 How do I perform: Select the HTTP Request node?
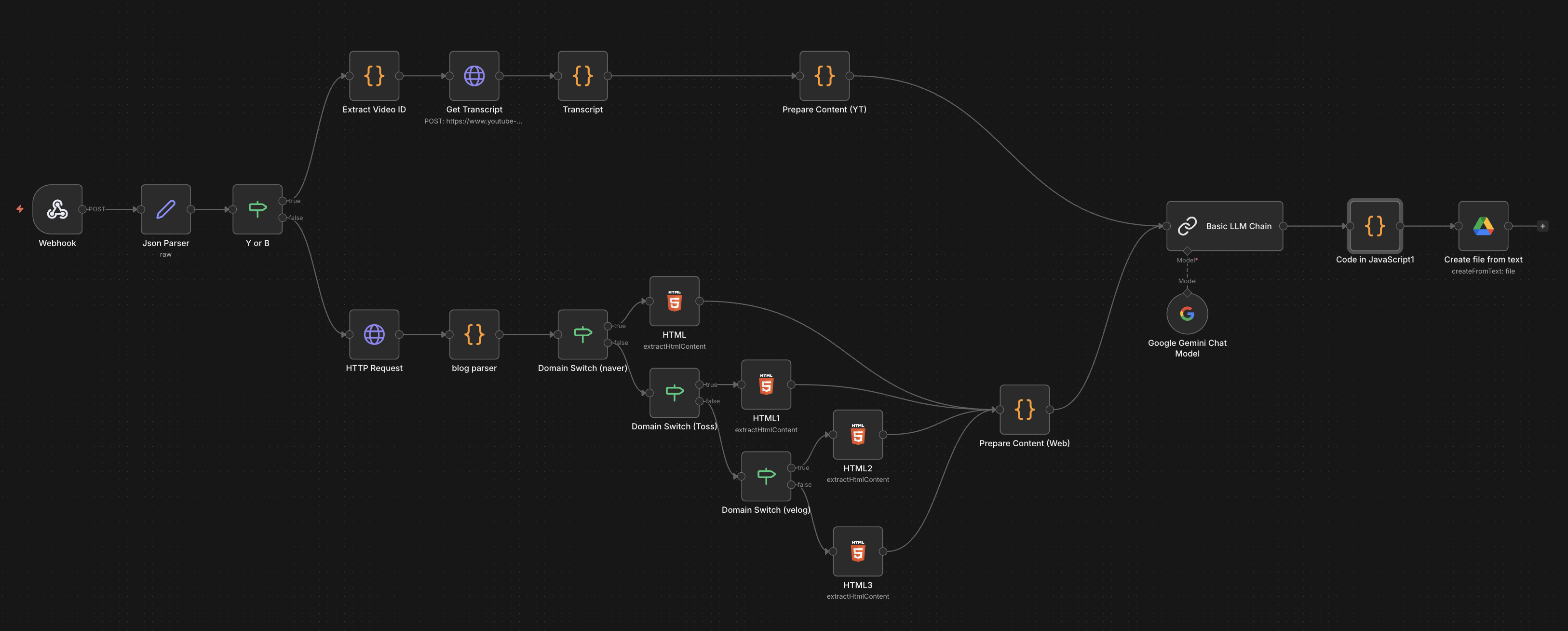[374, 334]
